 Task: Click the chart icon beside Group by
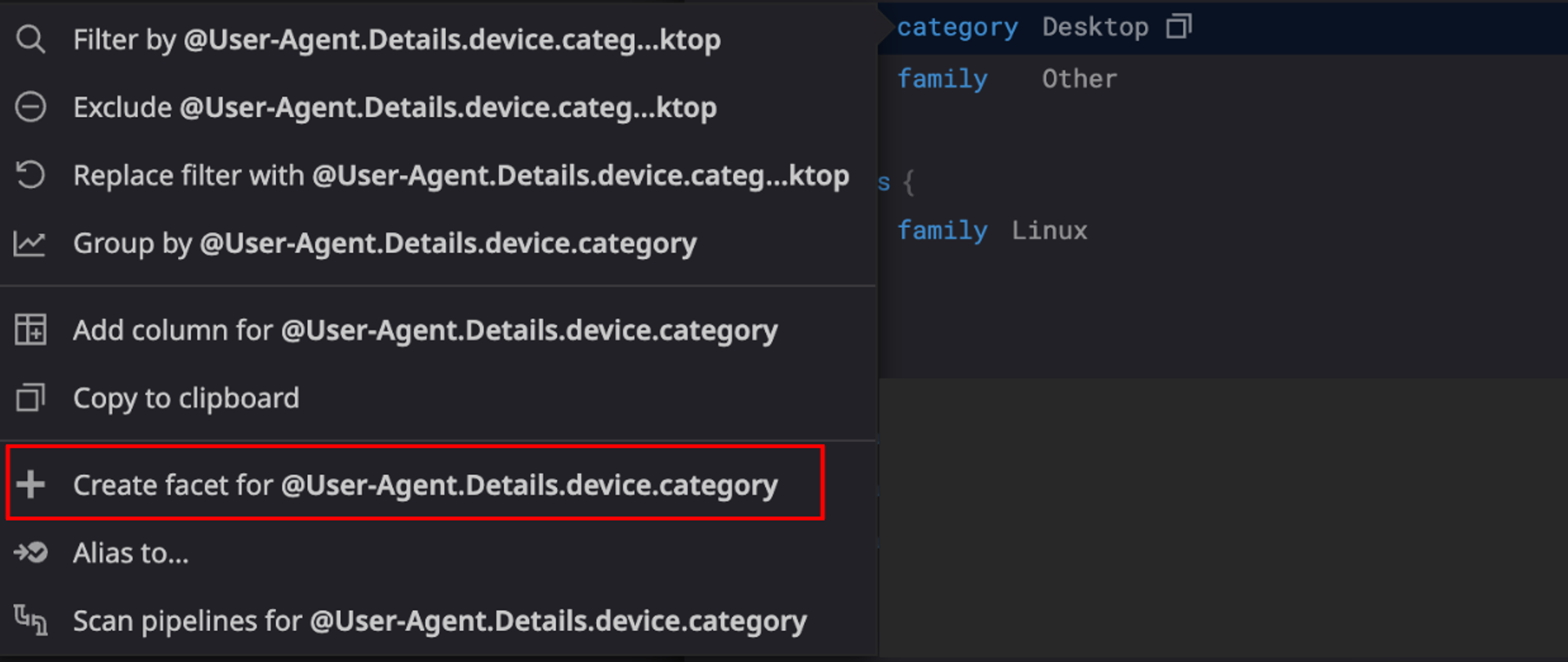coord(31,243)
